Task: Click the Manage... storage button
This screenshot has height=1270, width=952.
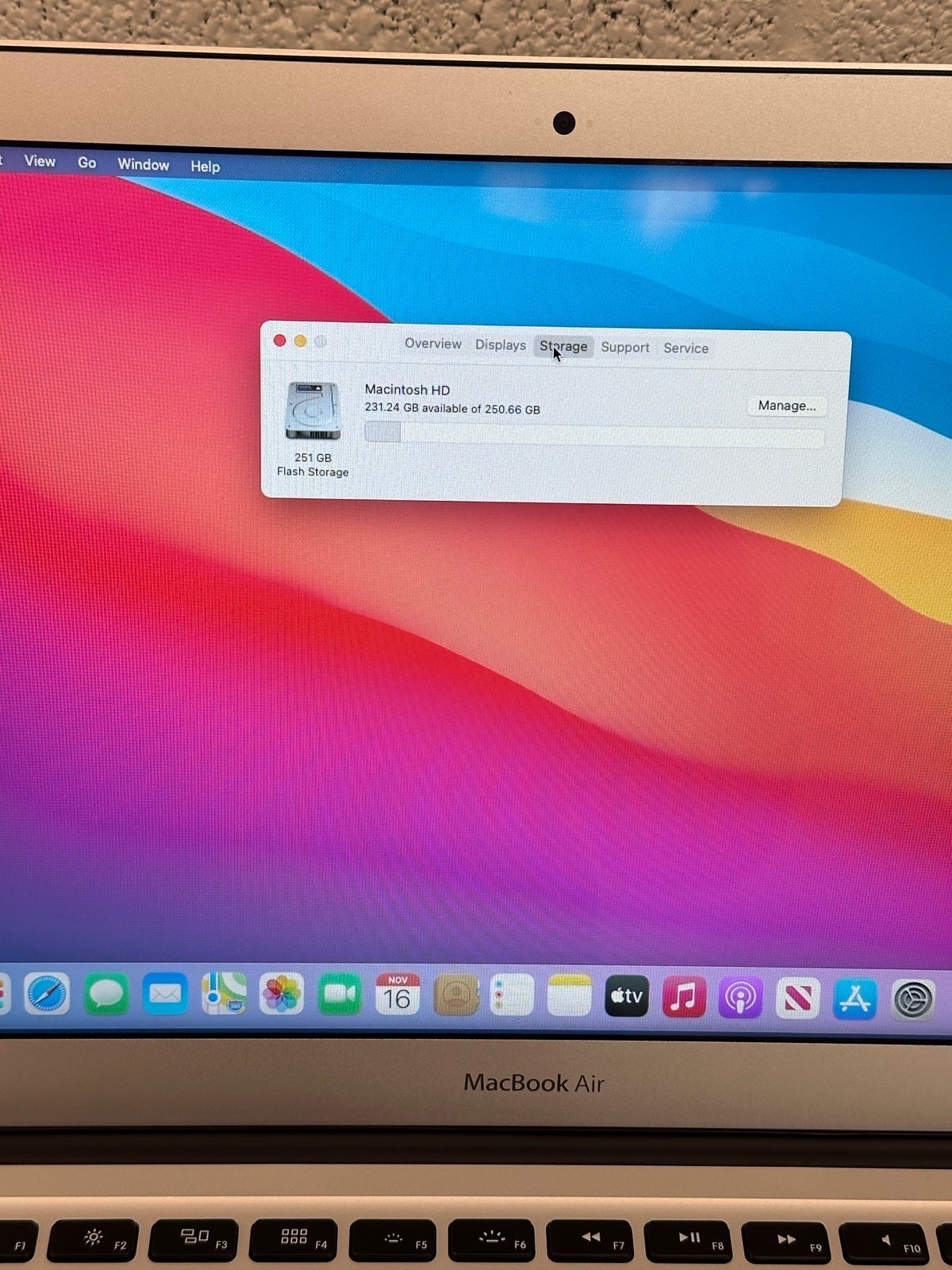Action: [787, 406]
